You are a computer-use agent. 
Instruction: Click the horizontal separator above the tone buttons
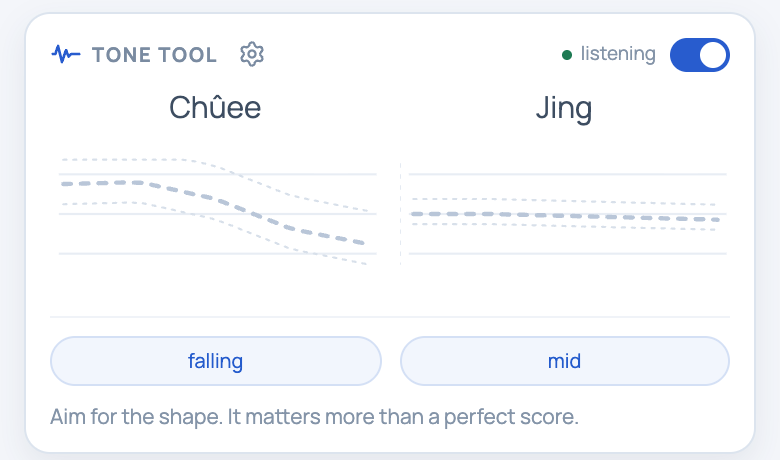tap(390, 317)
